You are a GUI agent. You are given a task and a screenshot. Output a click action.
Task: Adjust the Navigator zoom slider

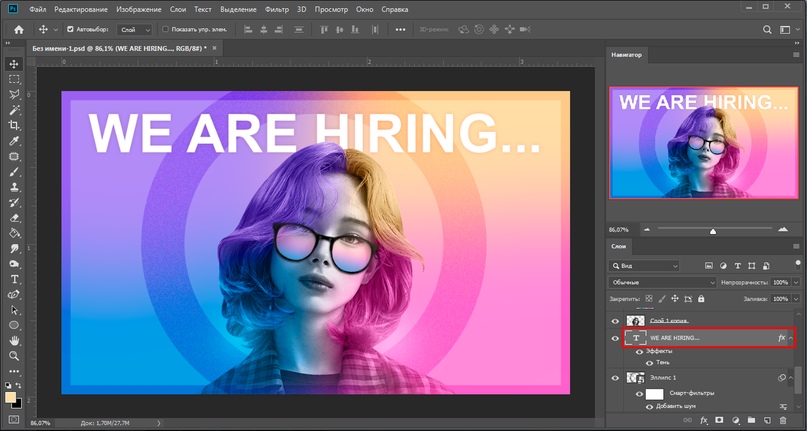(x=713, y=231)
